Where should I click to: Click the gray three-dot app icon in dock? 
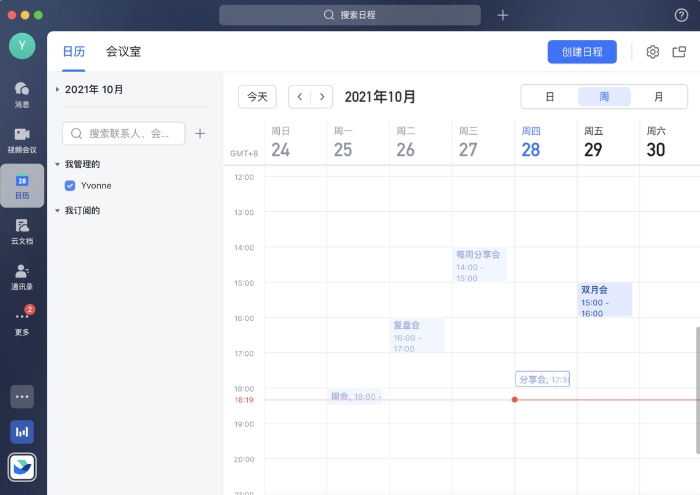22,396
